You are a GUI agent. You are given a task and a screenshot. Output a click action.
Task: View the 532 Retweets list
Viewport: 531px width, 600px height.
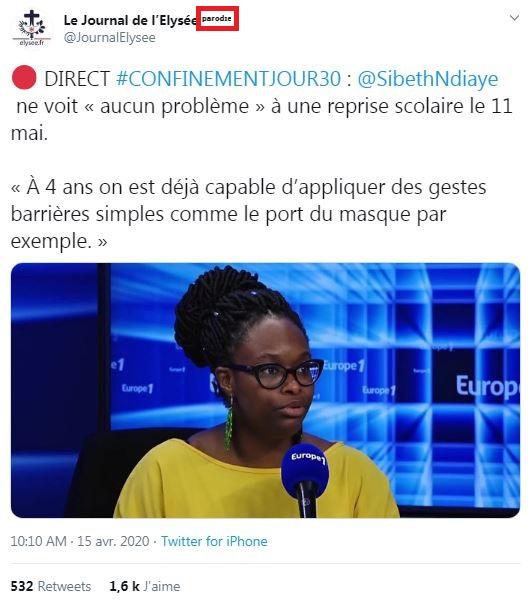click(51, 586)
